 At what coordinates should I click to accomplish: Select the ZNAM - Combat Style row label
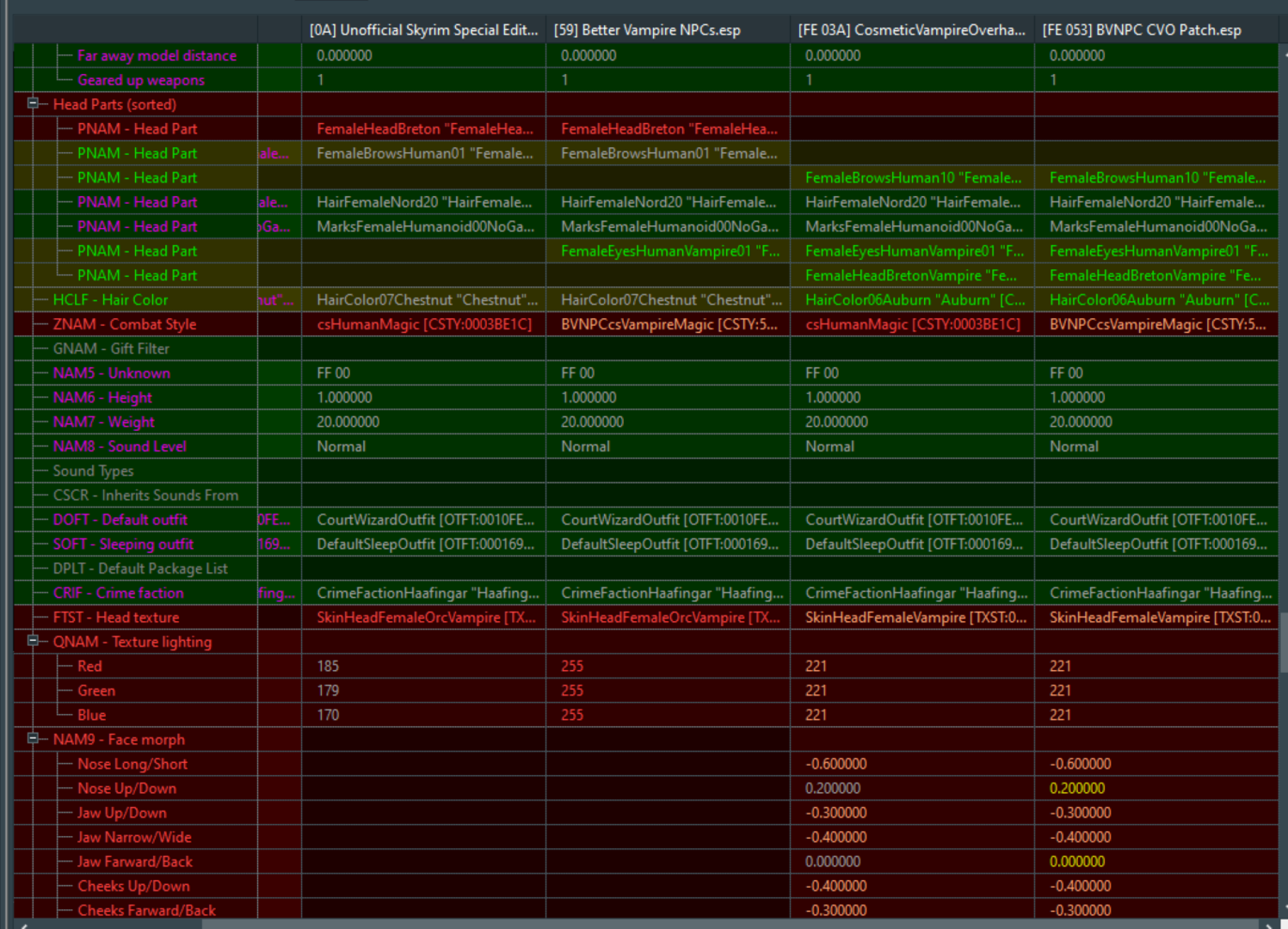[x=125, y=324]
